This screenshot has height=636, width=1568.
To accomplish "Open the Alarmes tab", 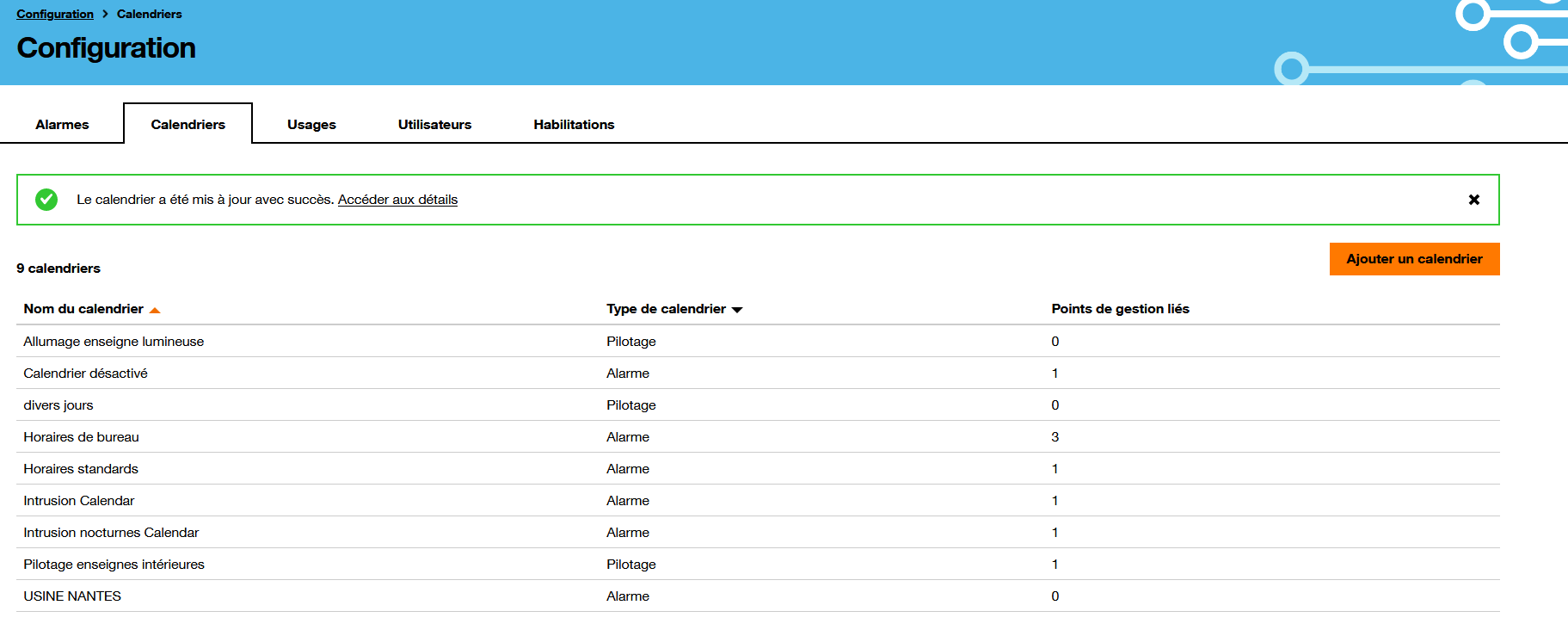I will 62,125.
